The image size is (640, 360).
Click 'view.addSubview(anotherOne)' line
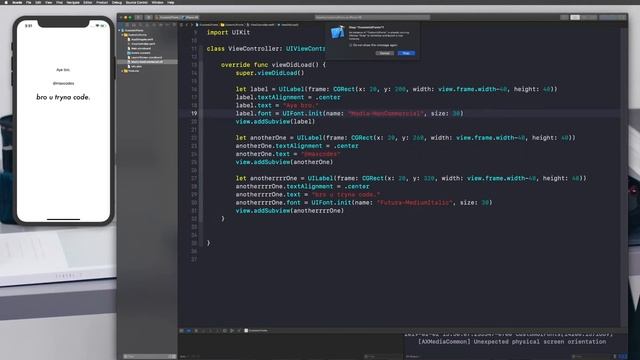pos(284,162)
